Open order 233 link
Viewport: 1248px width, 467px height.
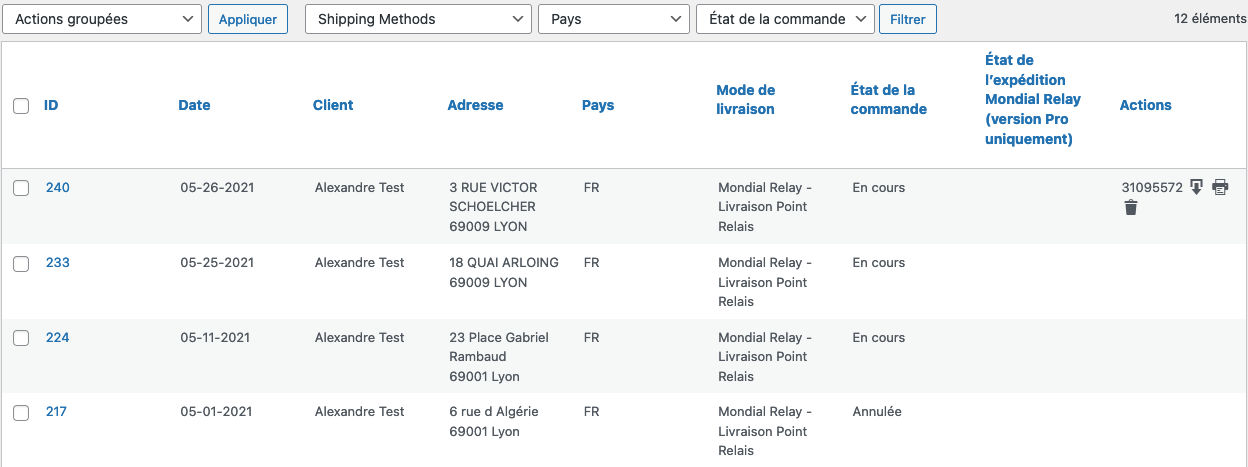pyautogui.click(x=58, y=262)
